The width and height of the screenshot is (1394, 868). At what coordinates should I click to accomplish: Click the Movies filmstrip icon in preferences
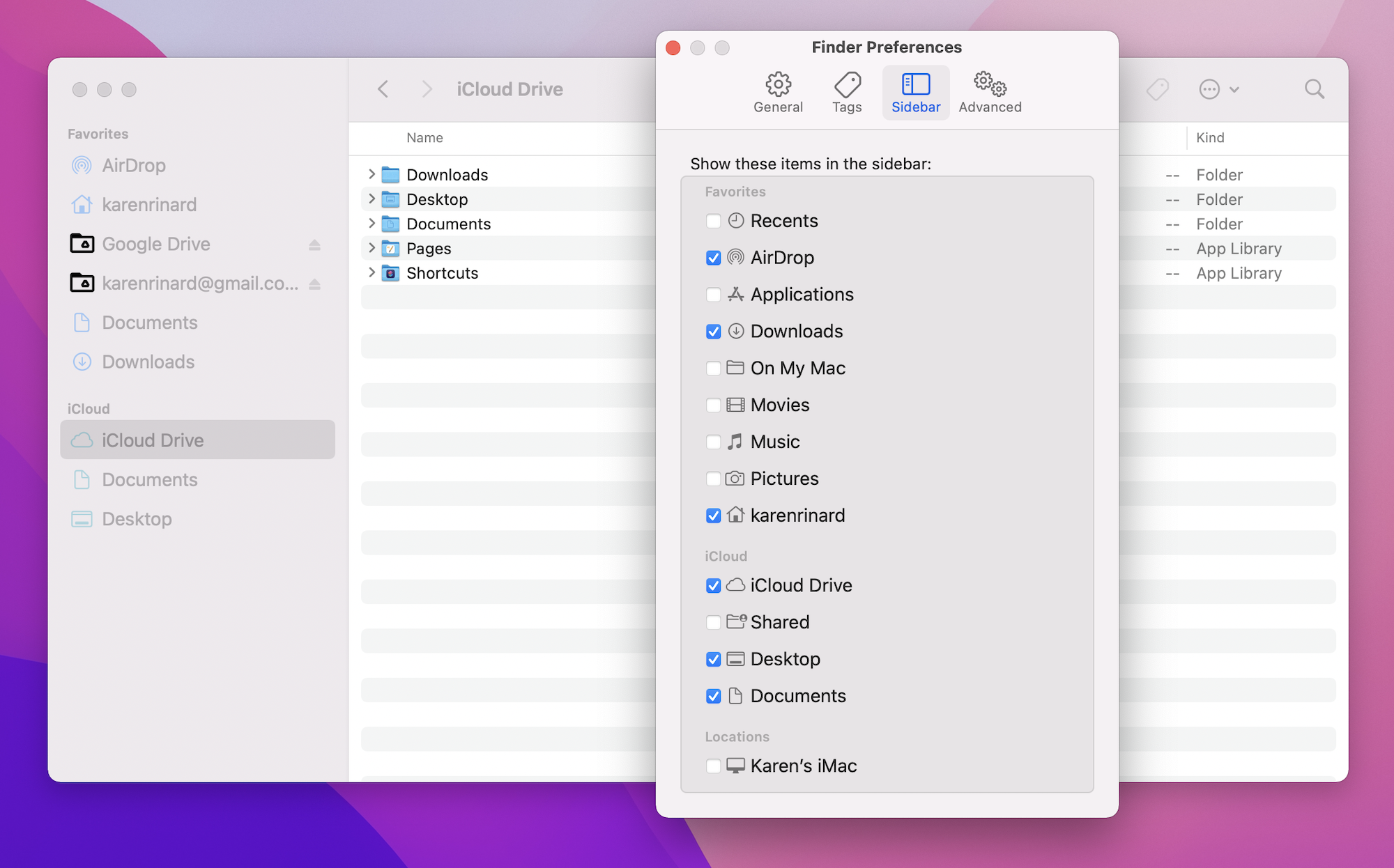click(x=735, y=405)
